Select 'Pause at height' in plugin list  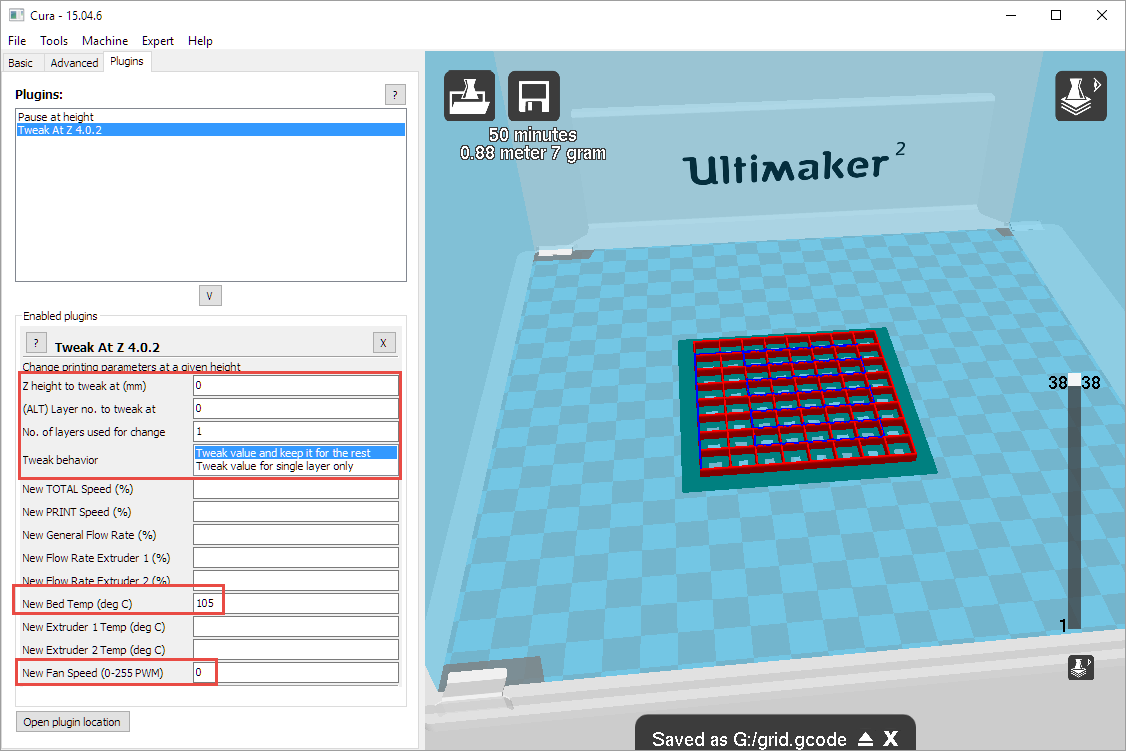pos(56,117)
